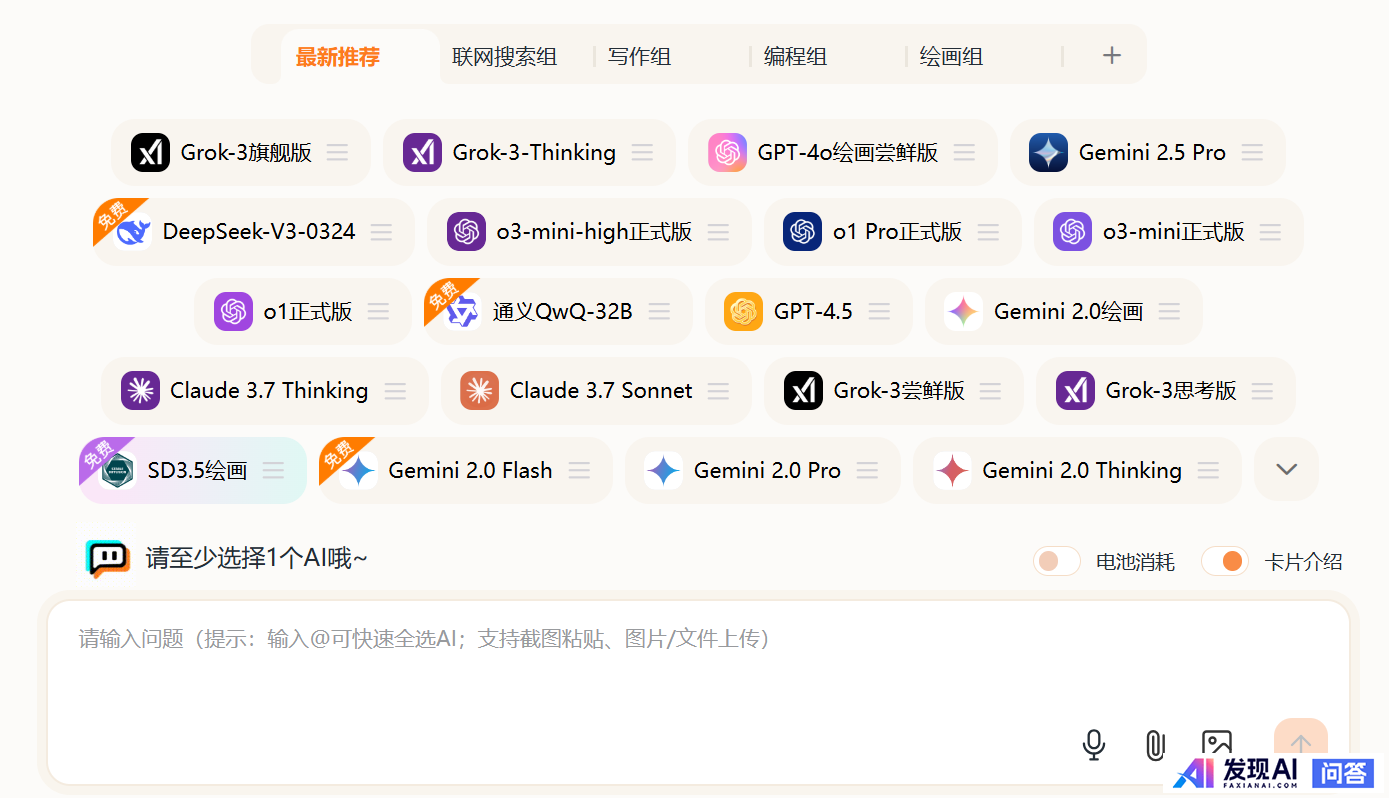This screenshot has height=798, width=1389.
Task: Choose the Gemini 2.0 Thinking chip
Action: [x=1077, y=470]
